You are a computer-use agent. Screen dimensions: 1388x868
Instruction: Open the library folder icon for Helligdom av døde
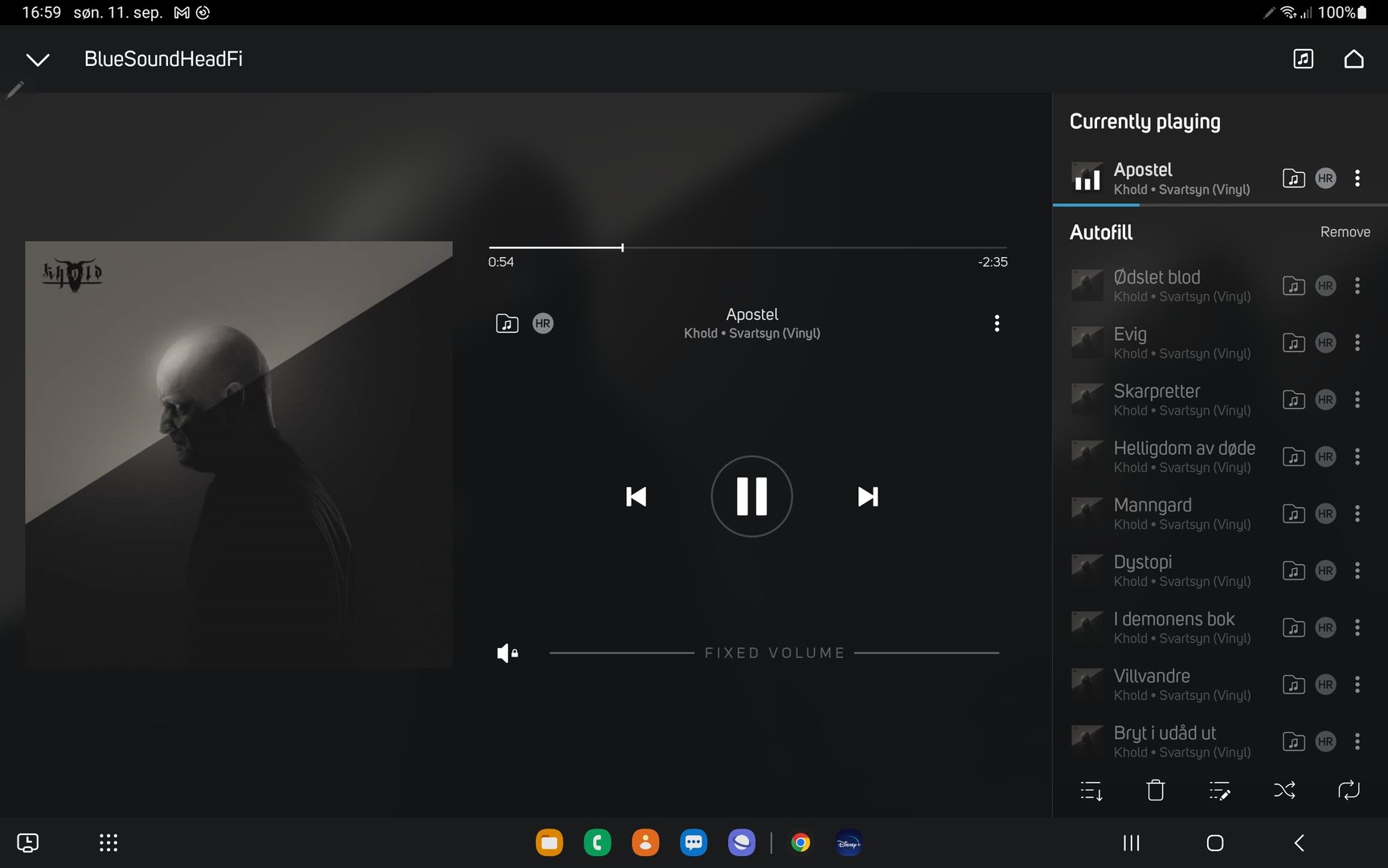pyautogui.click(x=1293, y=457)
